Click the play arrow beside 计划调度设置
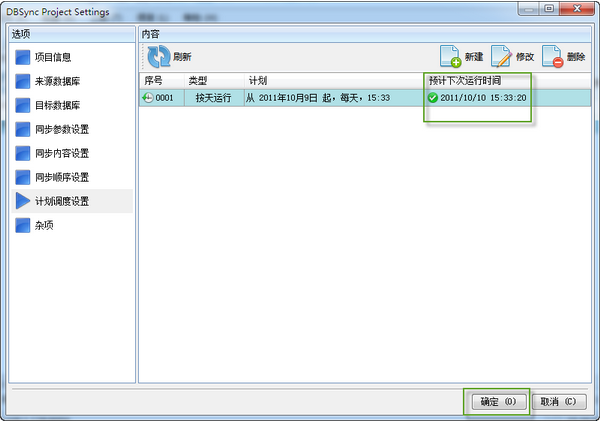This screenshot has width=601, height=422. coord(23,201)
